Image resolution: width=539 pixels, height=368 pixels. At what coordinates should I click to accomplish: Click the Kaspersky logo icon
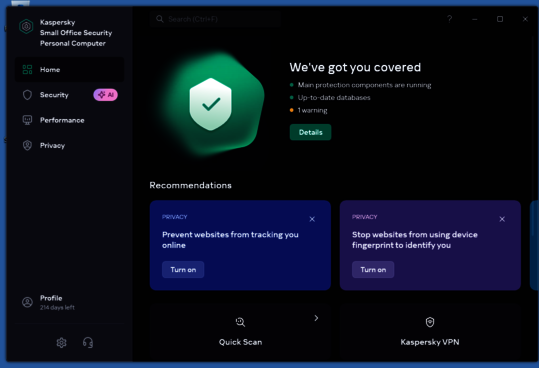point(26,26)
